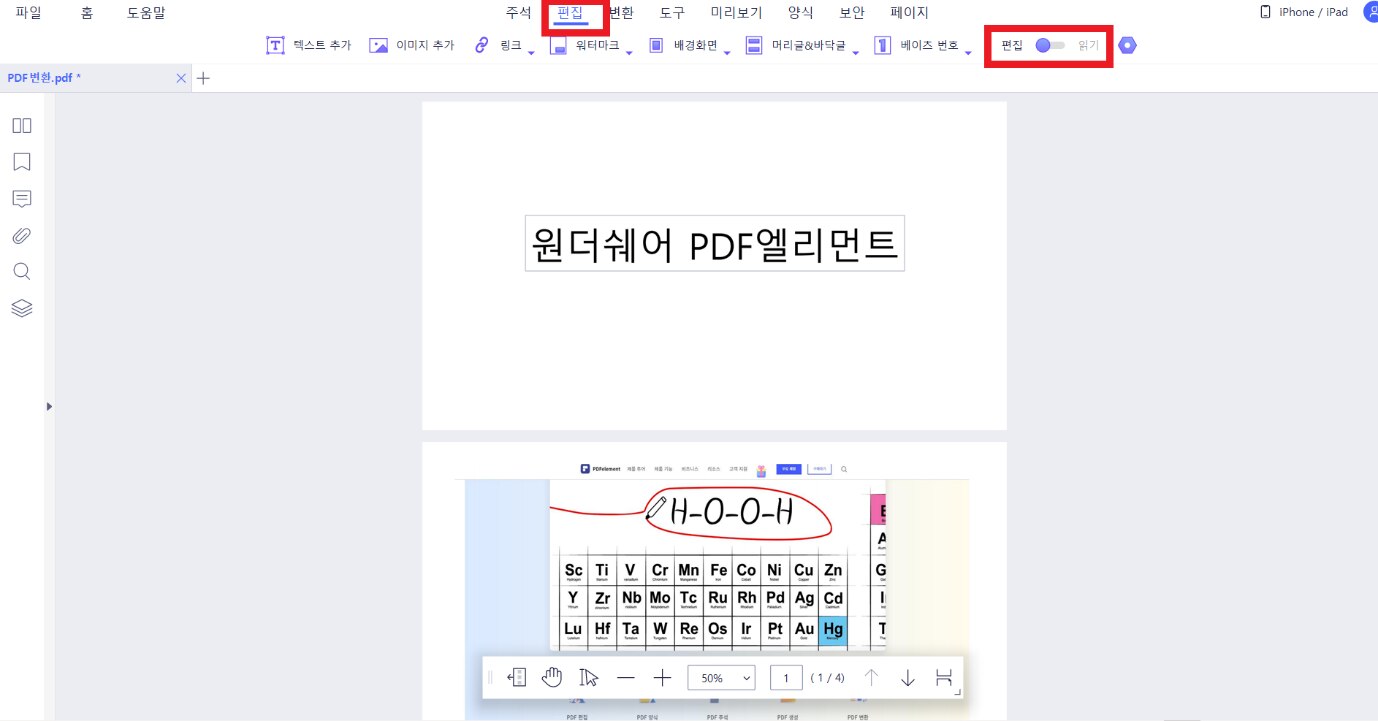Open the bookmarks panel in the sidebar
Image resolution: width=1378 pixels, height=721 pixels.
(21, 161)
